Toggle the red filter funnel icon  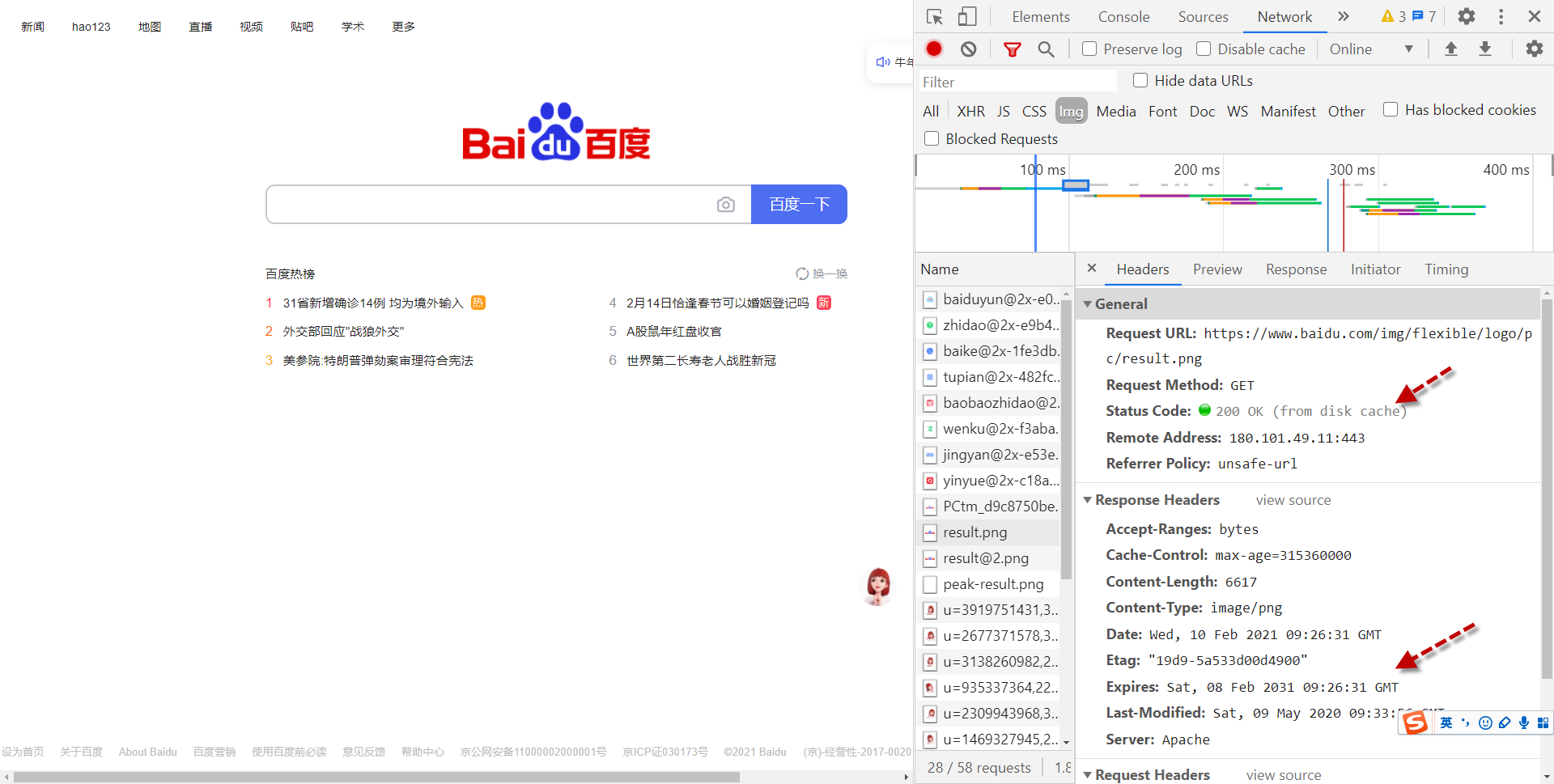pos(1012,49)
